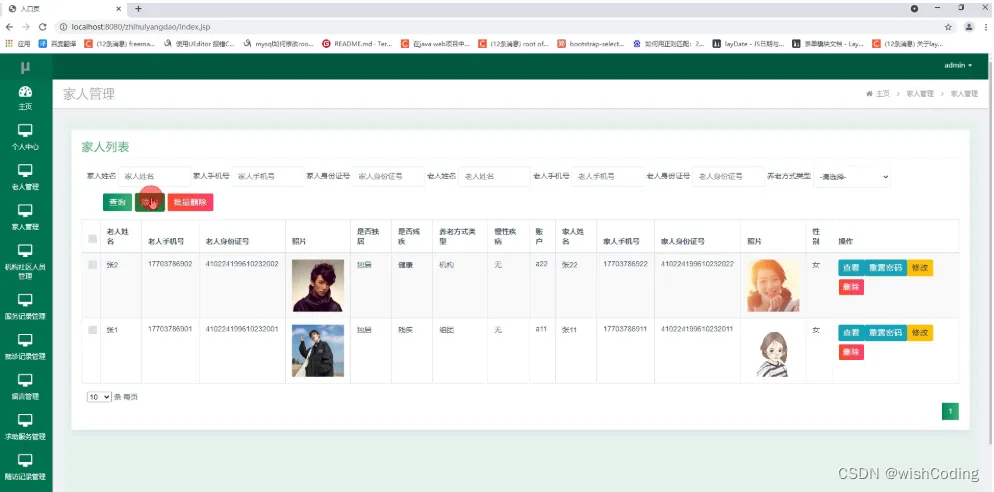
Task: Check the checkbox for row 张1
Action: pyautogui.click(x=93, y=330)
